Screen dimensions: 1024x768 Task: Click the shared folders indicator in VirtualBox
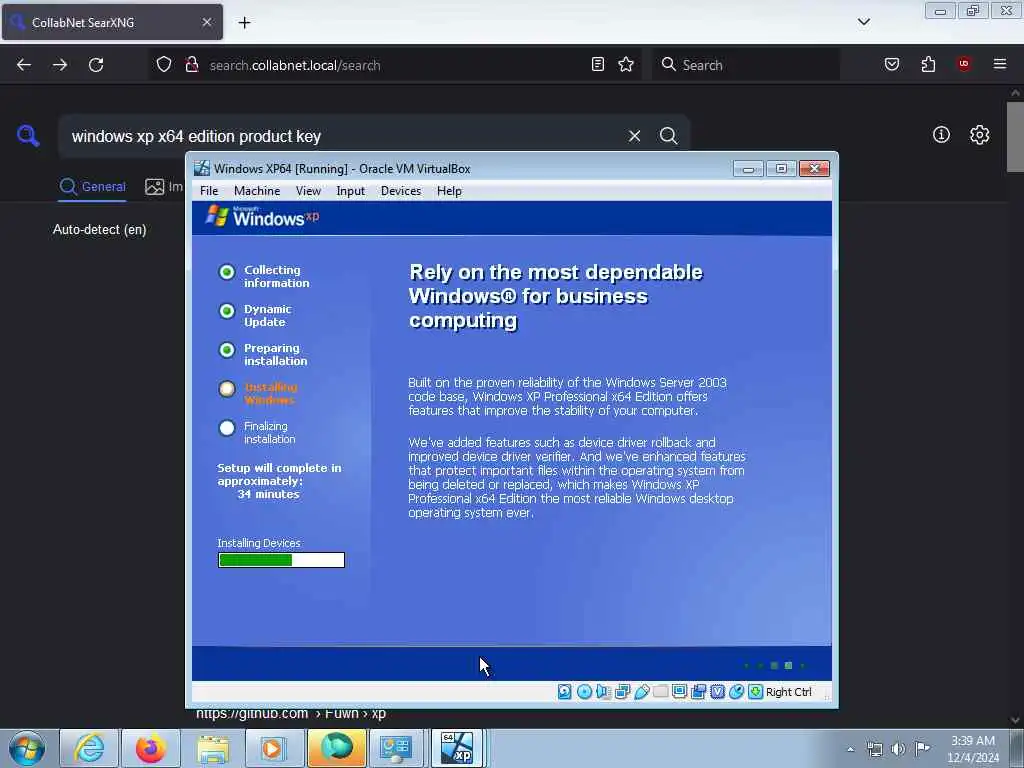[x=660, y=692]
